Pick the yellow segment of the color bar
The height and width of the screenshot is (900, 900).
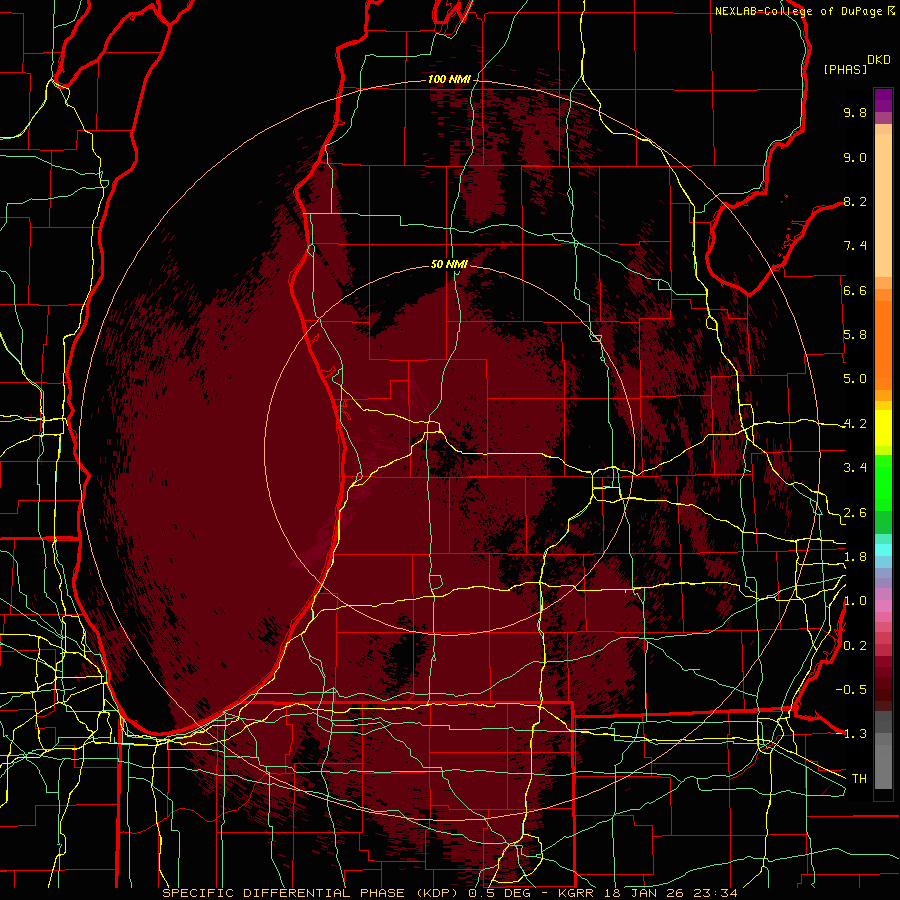click(x=883, y=428)
